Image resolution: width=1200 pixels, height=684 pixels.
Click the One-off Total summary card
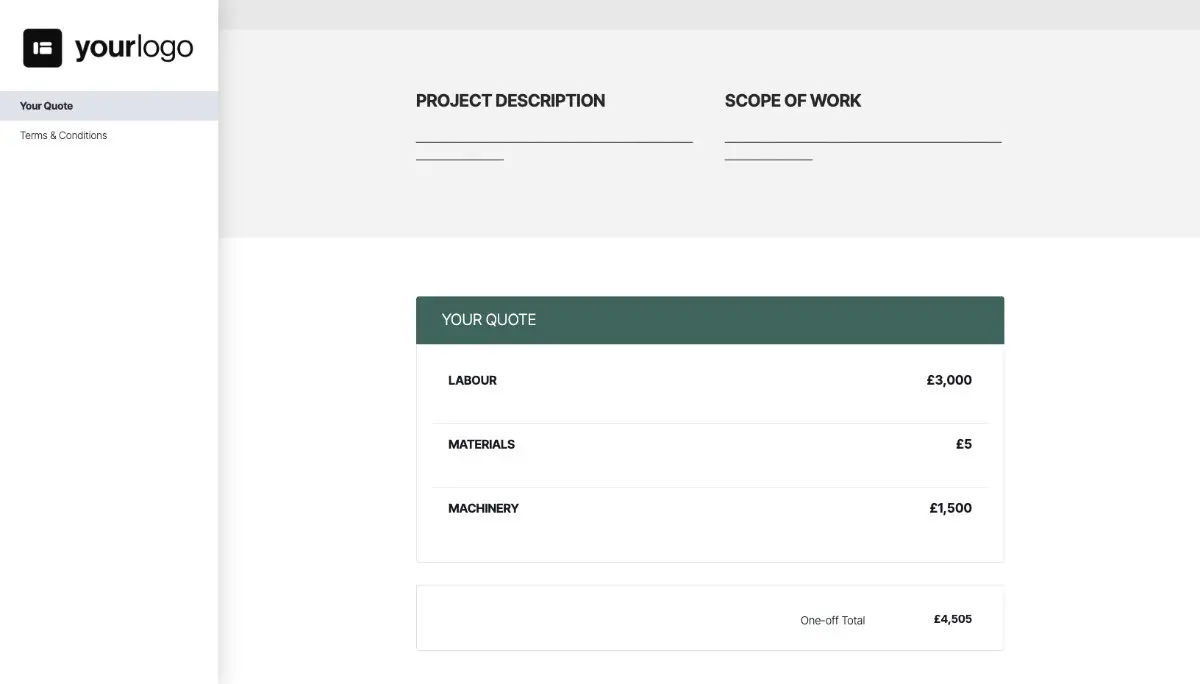(x=710, y=618)
